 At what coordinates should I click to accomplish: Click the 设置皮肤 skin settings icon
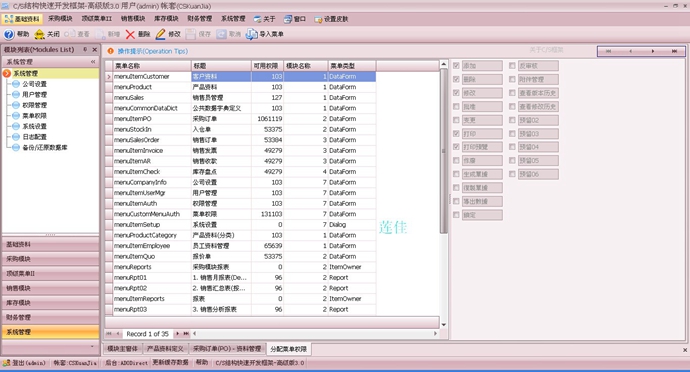(x=318, y=19)
